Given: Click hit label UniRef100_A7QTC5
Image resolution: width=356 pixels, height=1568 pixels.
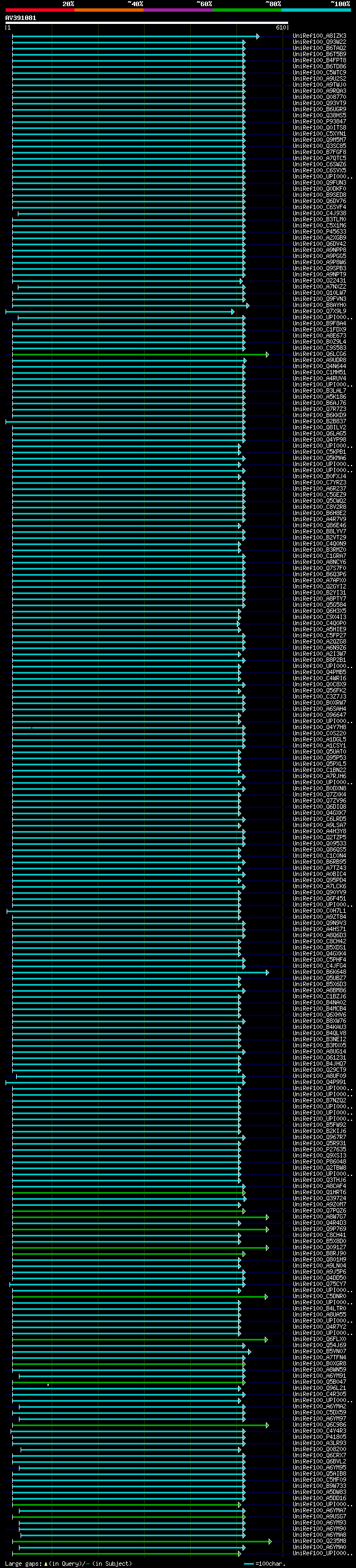Looking at the screenshot, I should pyautogui.click(x=319, y=159).
